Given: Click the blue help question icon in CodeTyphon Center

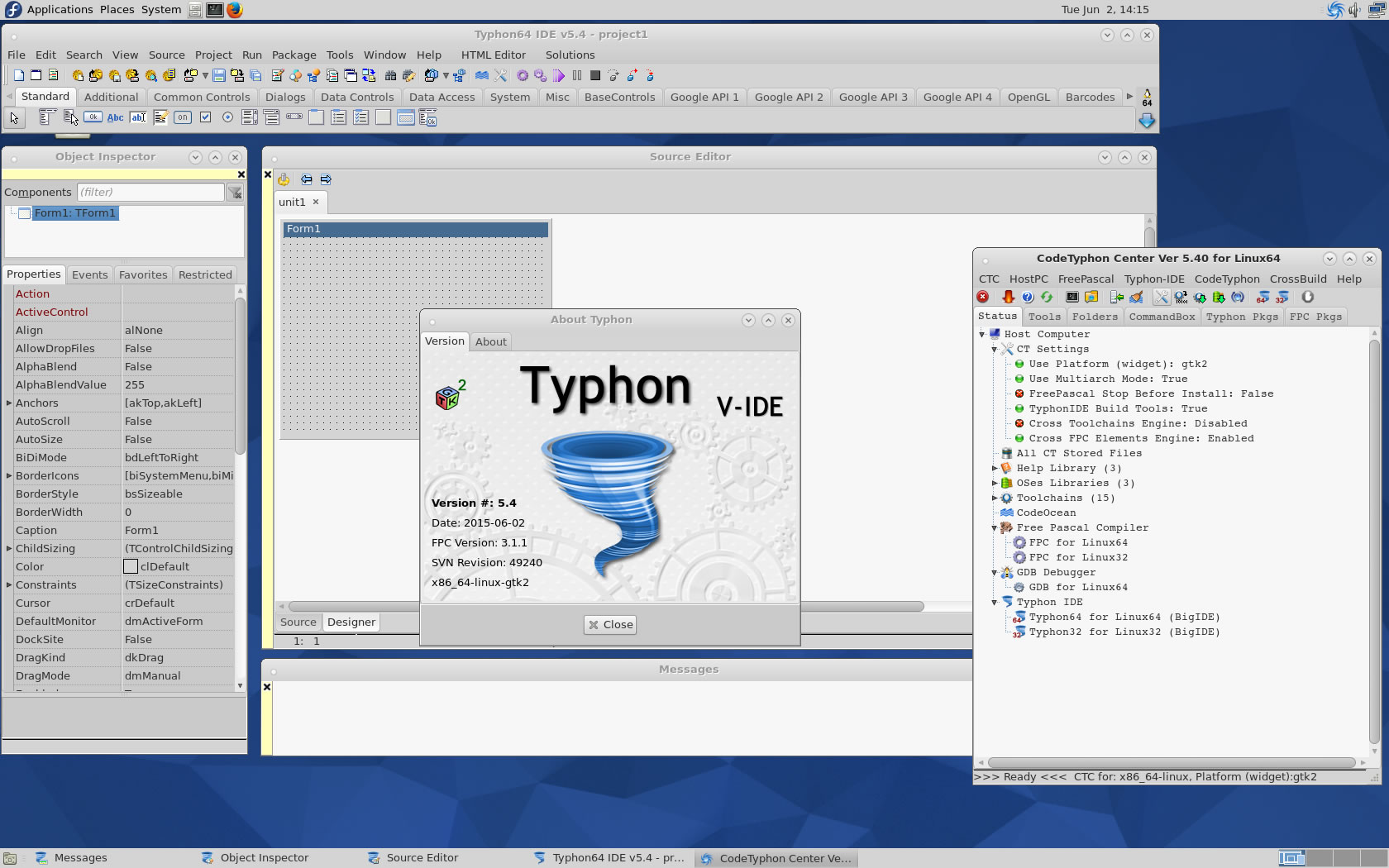Looking at the screenshot, I should click(x=1028, y=297).
